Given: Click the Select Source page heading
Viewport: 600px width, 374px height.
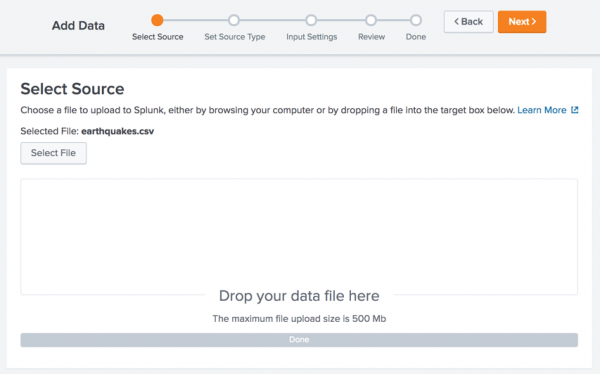Looking at the screenshot, I should [x=72, y=89].
